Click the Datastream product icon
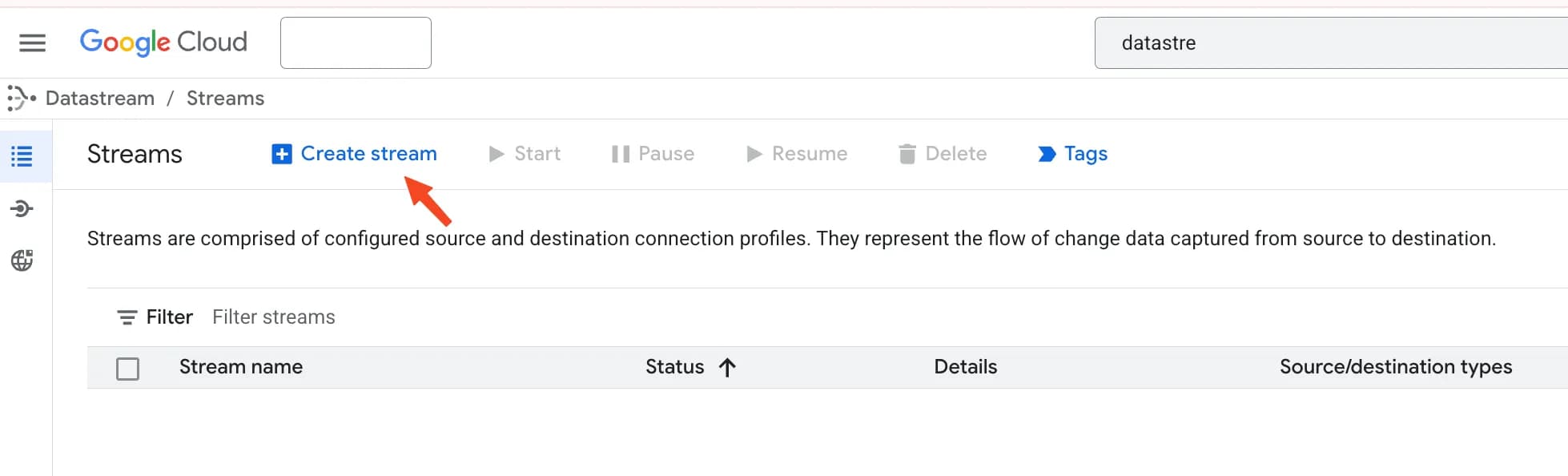1568x476 pixels. [21, 99]
